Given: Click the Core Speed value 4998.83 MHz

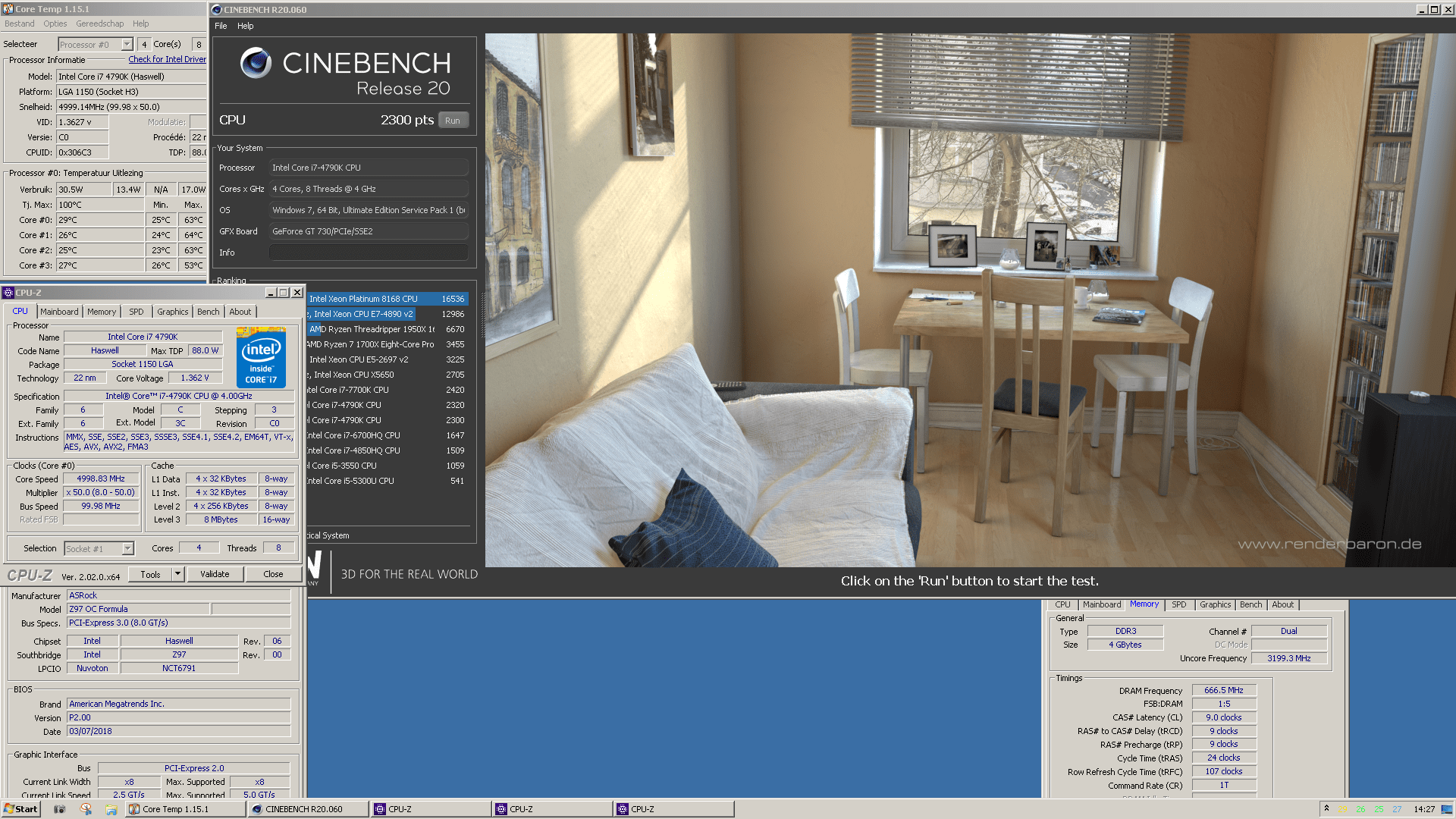Looking at the screenshot, I should tap(101, 479).
